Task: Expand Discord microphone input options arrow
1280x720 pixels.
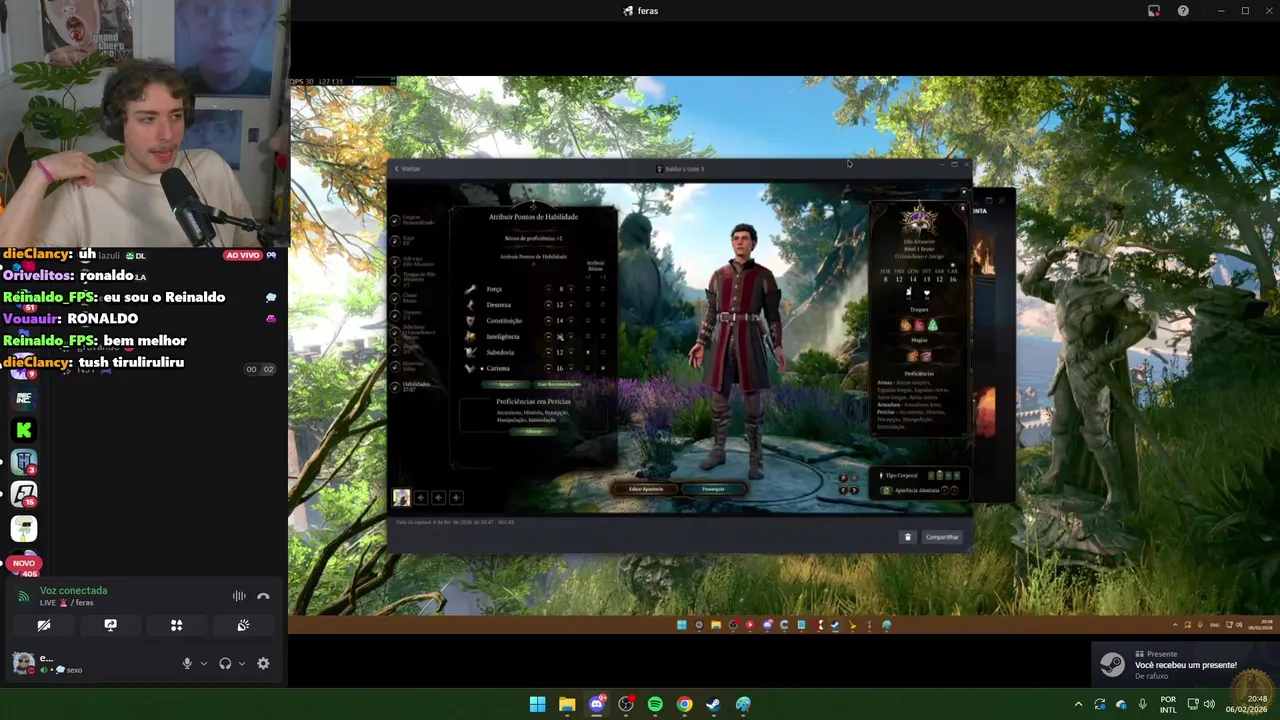Action: click(203, 663)
